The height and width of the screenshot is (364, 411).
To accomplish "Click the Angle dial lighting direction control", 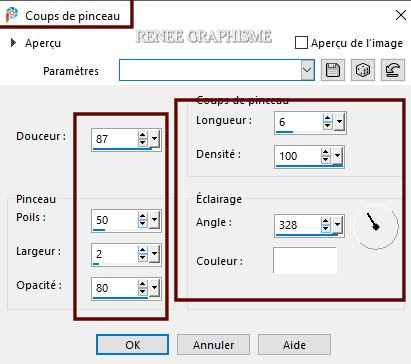I will [376, 227].
